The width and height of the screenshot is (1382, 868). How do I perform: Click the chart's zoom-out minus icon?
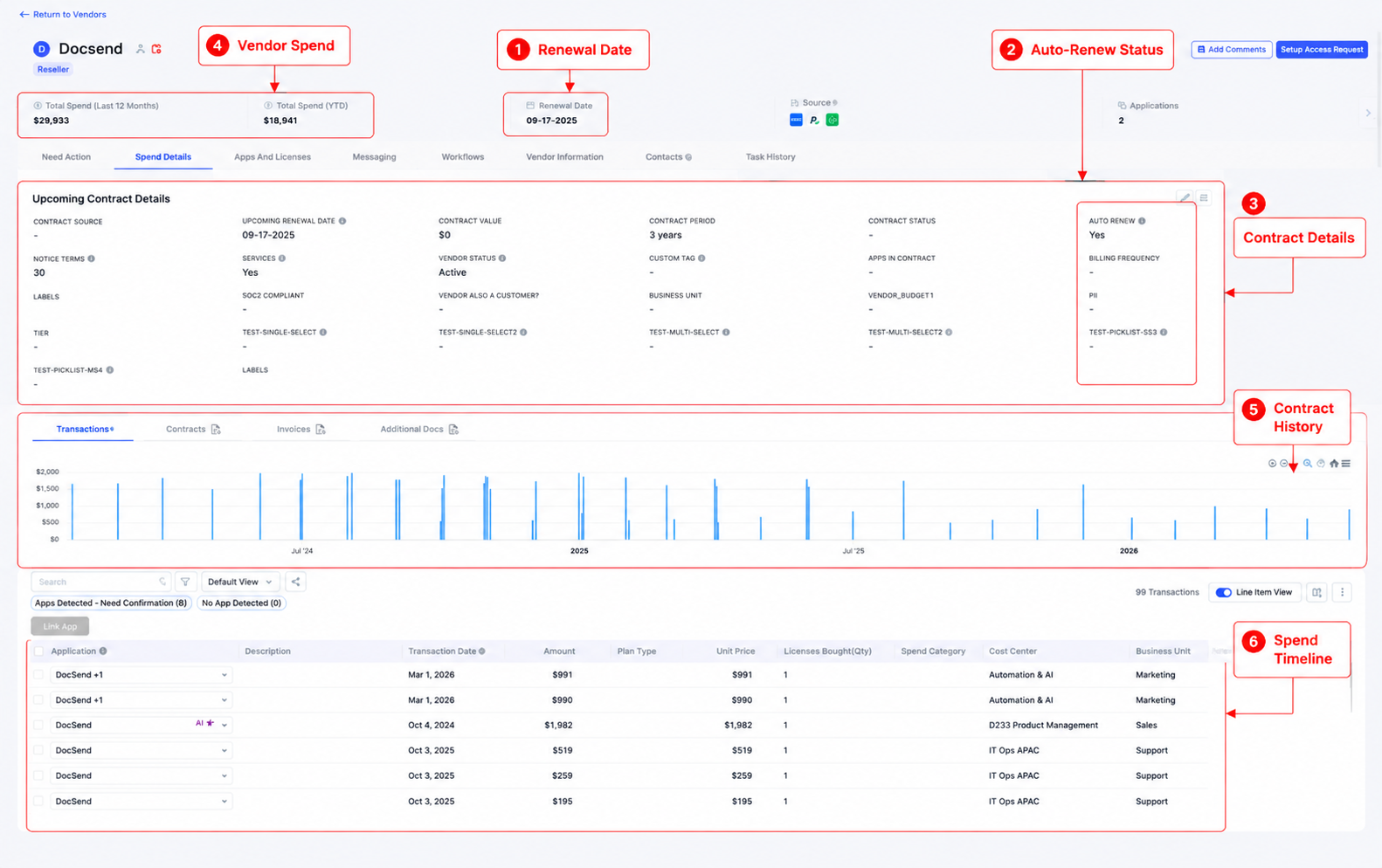(x=1283, y=464)
